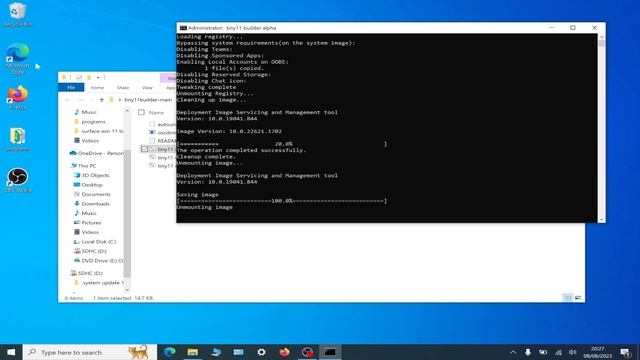640x360 pixels.
Task: Open the Recycle Bin desktop icon
Action: click(x=17, y=14)
